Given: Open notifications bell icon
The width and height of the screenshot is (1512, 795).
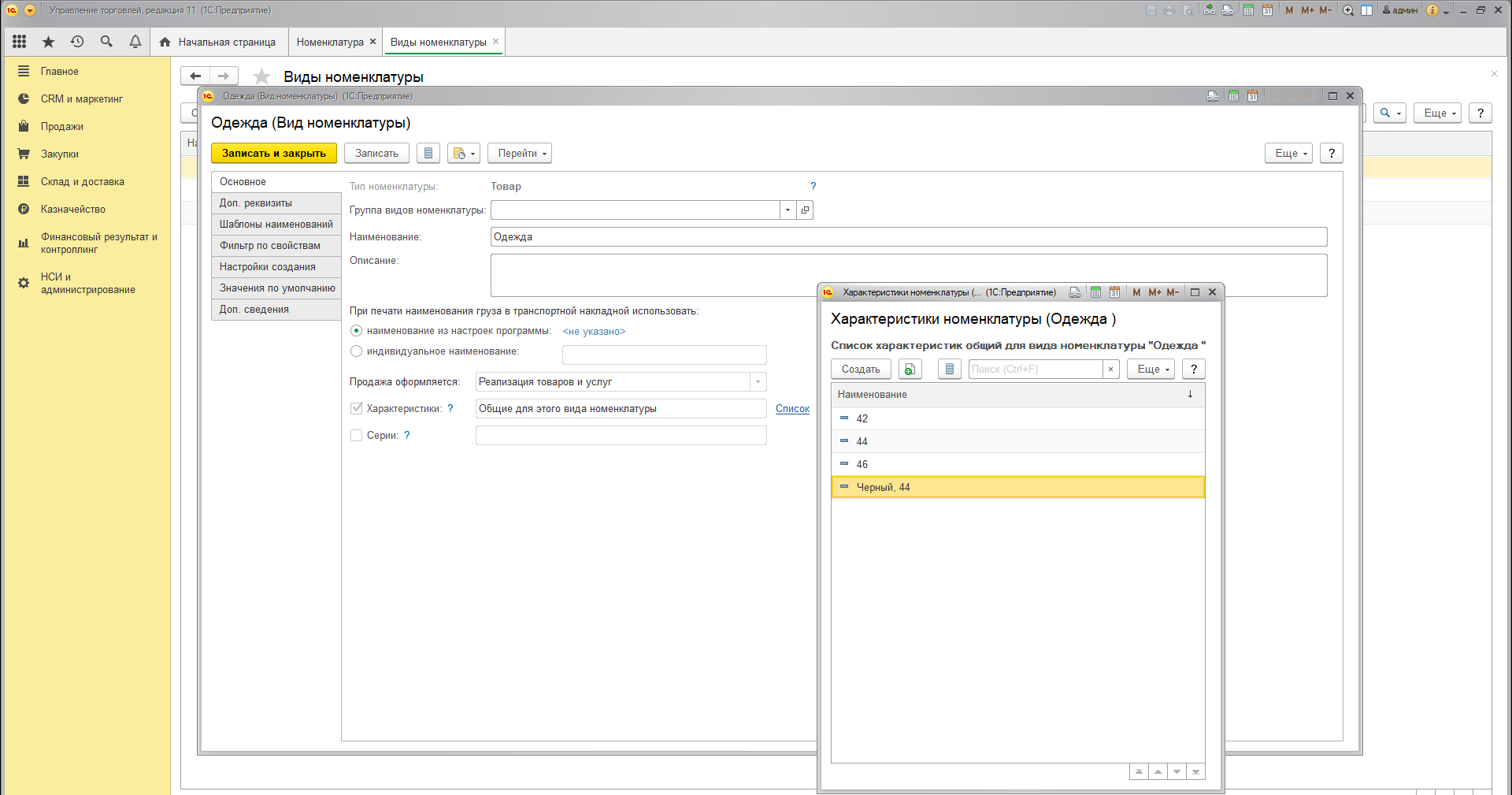Looking at the screenshot, I should coord(135,42).
